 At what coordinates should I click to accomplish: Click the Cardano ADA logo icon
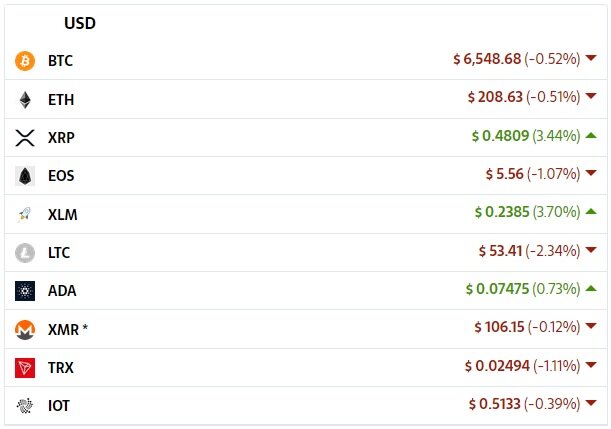click(25, 291)
